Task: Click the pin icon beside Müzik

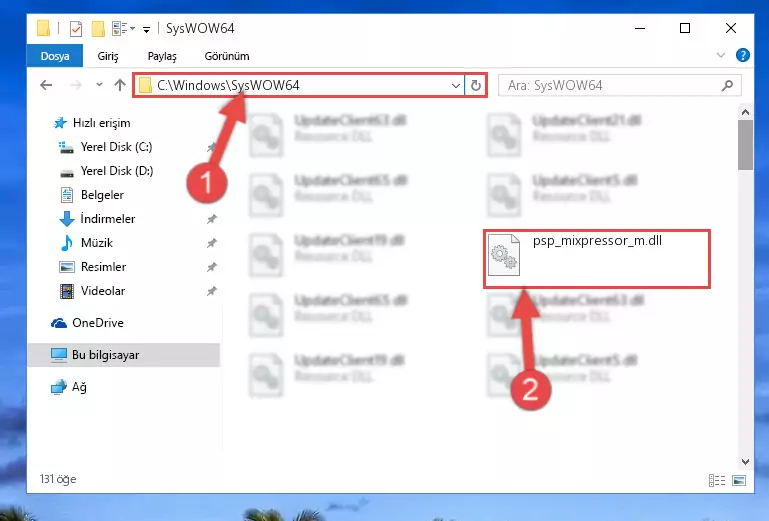Action: coord(211,243)
